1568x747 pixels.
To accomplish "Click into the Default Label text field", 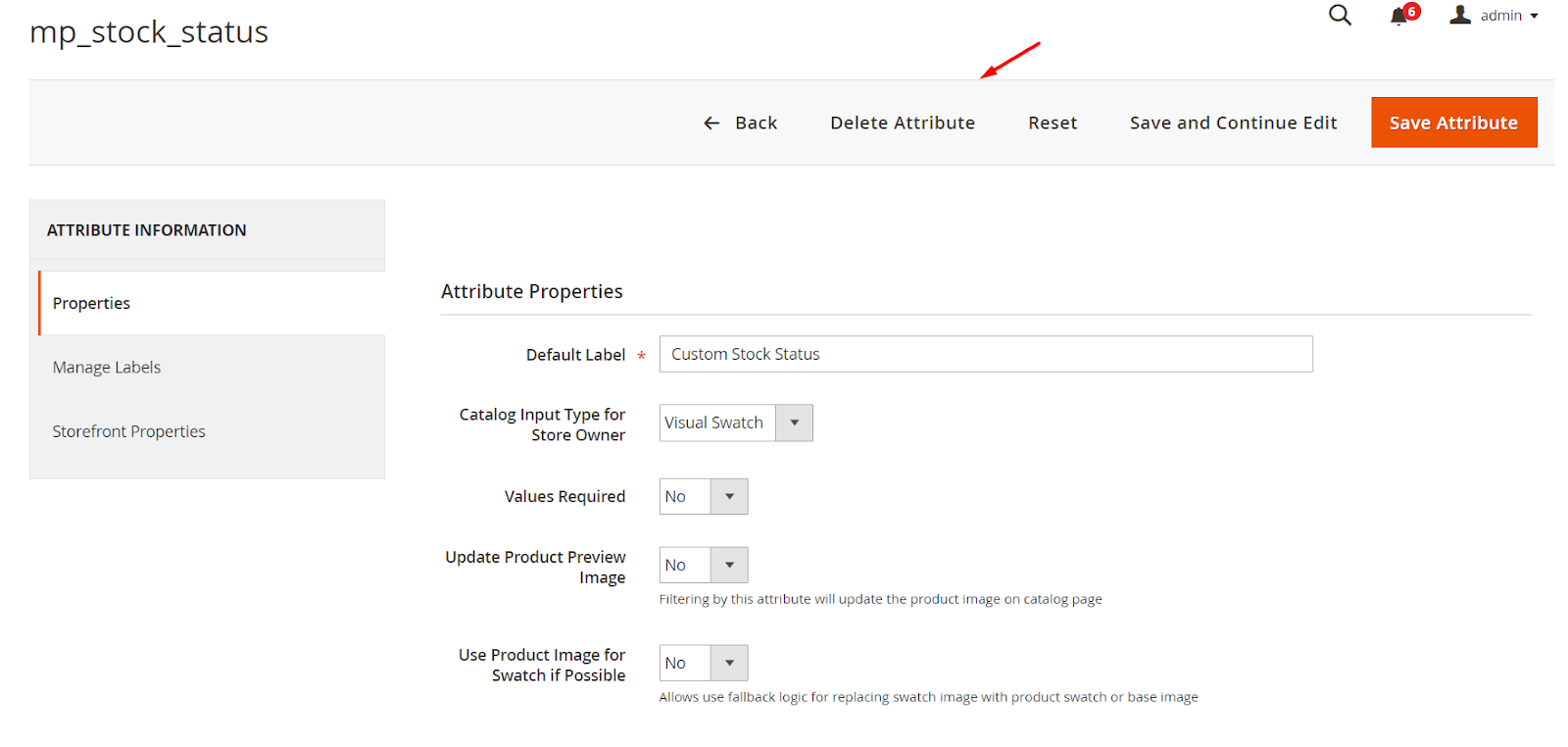I will point(985,354).
